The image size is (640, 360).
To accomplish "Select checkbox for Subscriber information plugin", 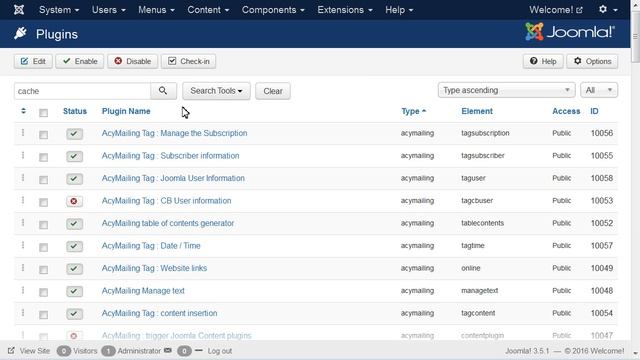I will [x=43, y=157].
